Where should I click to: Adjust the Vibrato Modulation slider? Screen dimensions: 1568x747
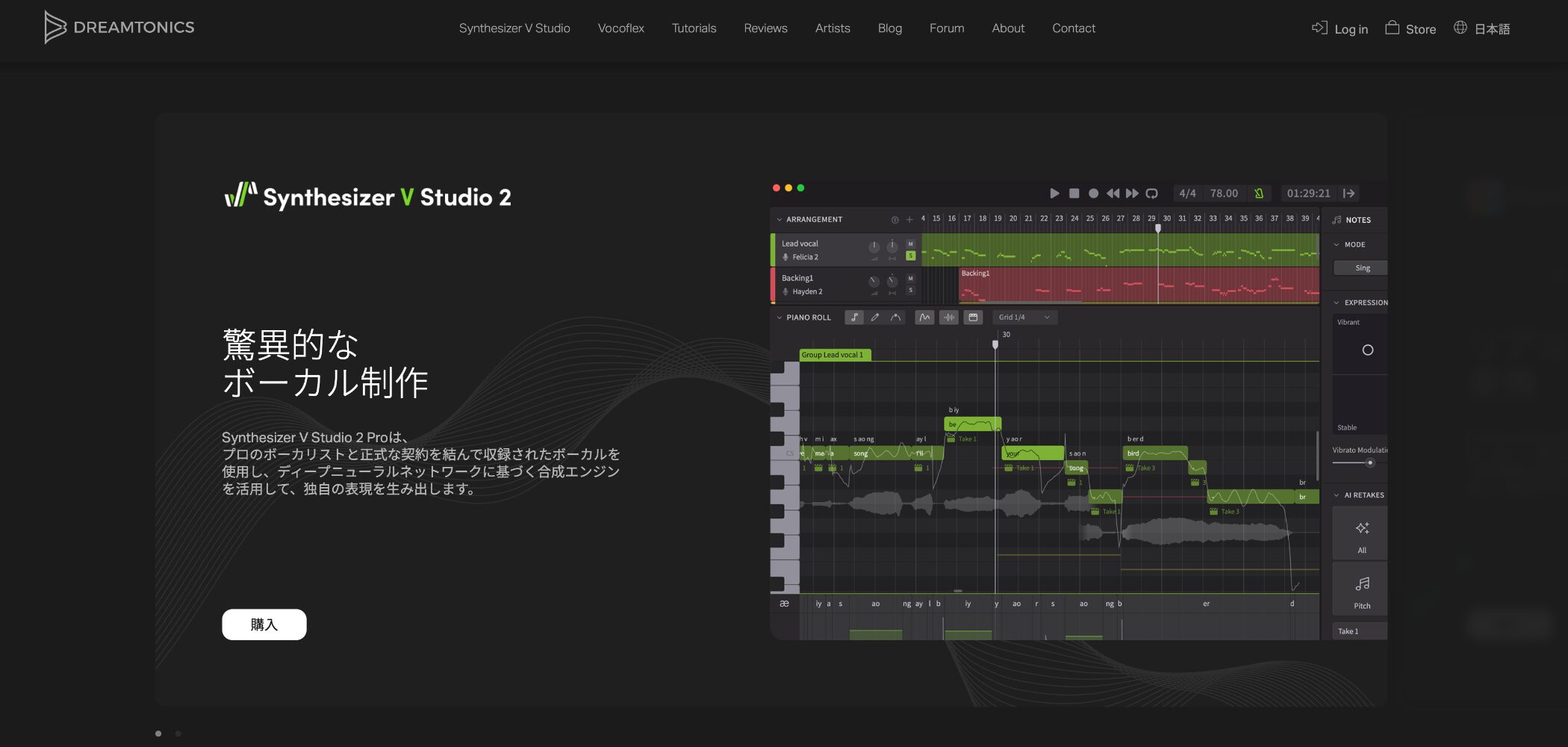pos(1370,463)
